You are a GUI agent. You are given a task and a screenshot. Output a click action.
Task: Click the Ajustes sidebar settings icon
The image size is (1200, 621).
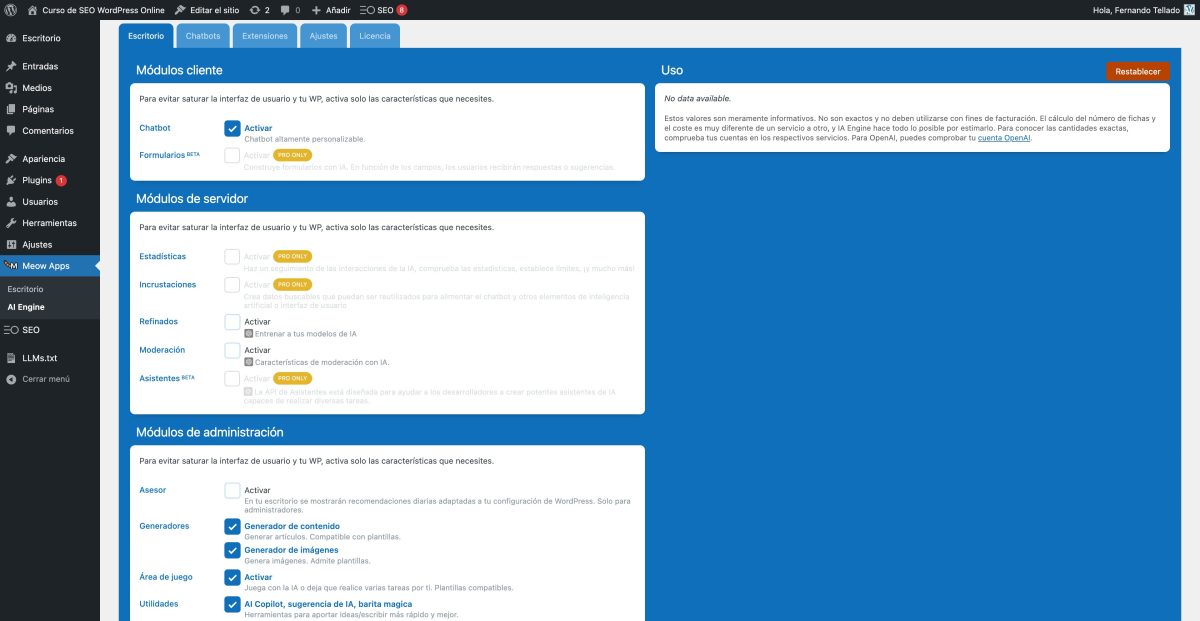point(11,244)
